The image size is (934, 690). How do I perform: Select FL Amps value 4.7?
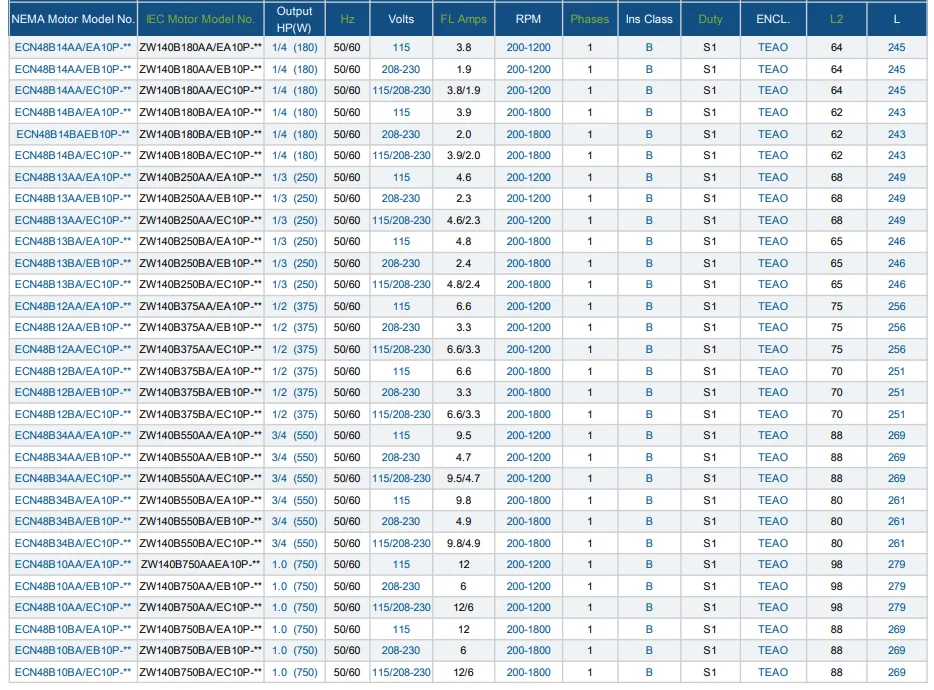pos(463,457)
